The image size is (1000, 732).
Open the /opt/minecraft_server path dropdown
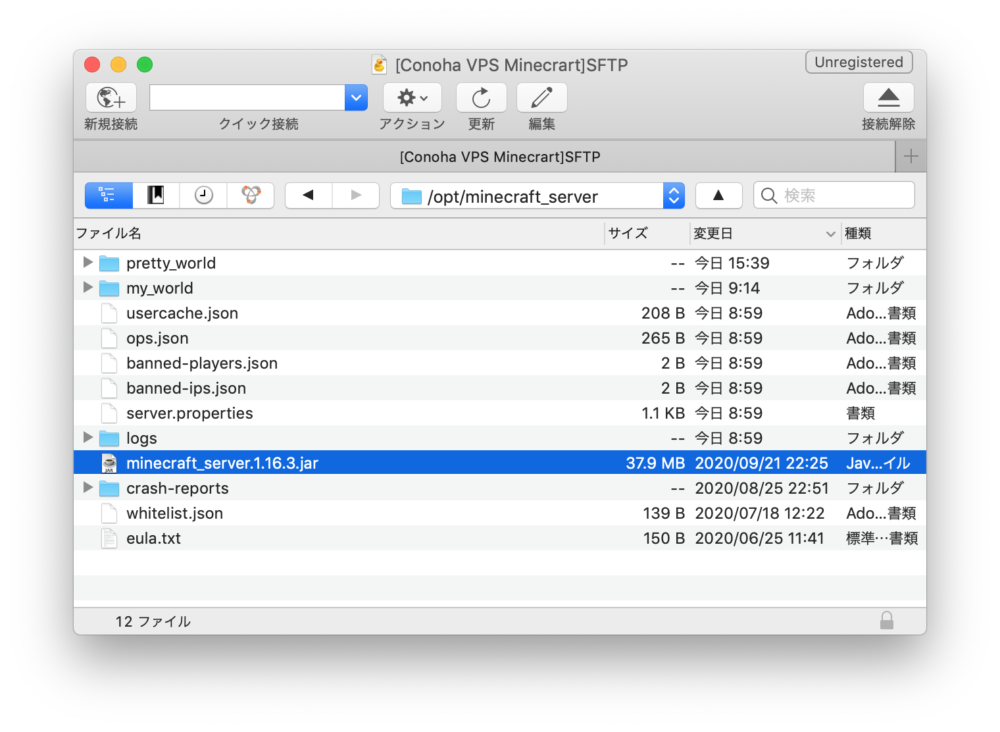[673, 194]
